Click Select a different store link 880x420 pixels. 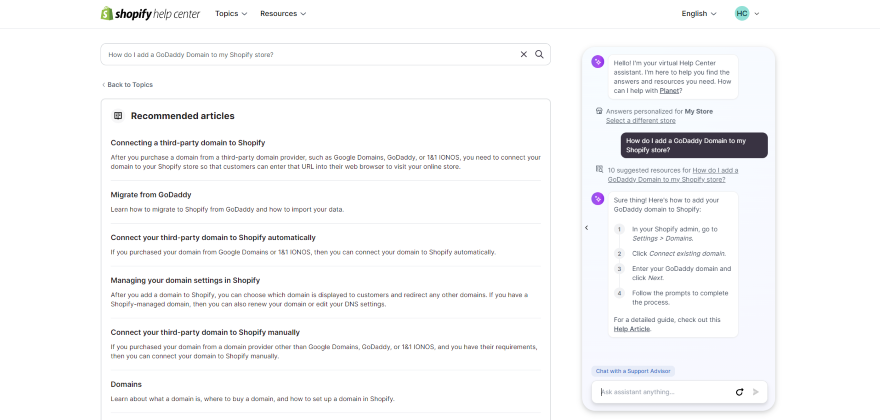[x=640, y=121]
